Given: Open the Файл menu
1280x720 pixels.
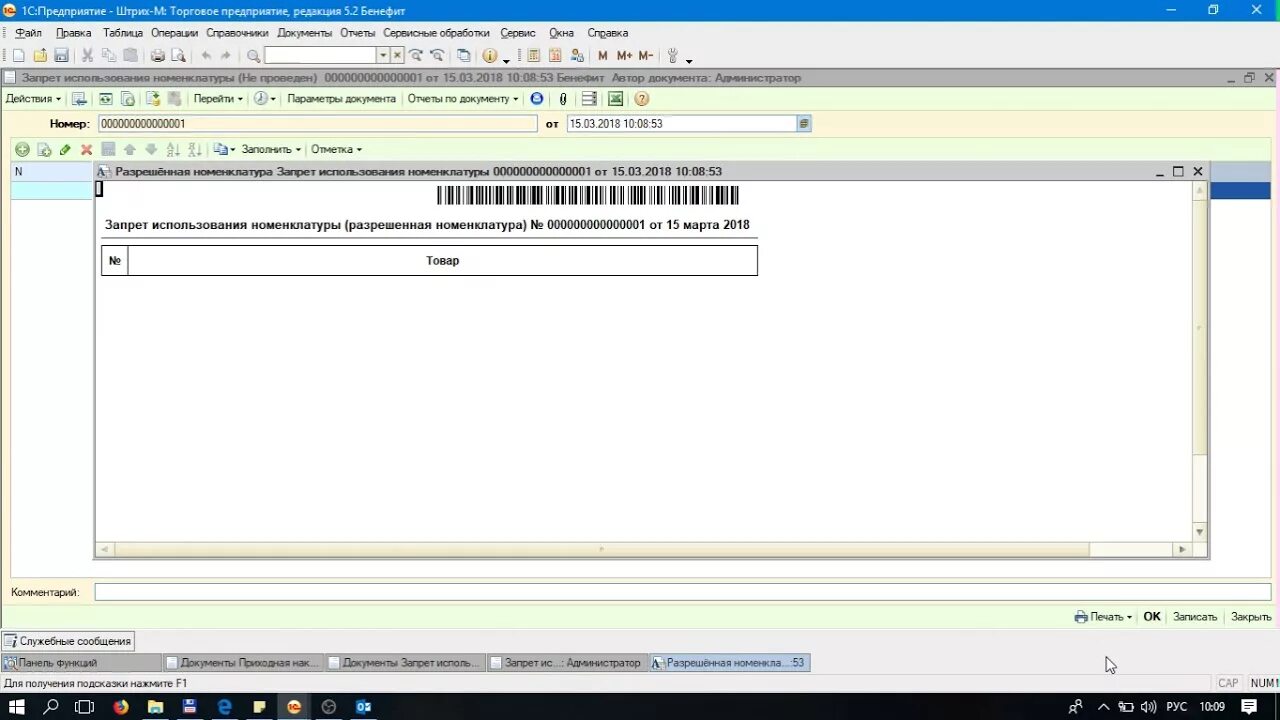Looking at the screenshot, I should pyautogui.click(x=28, y=33).
